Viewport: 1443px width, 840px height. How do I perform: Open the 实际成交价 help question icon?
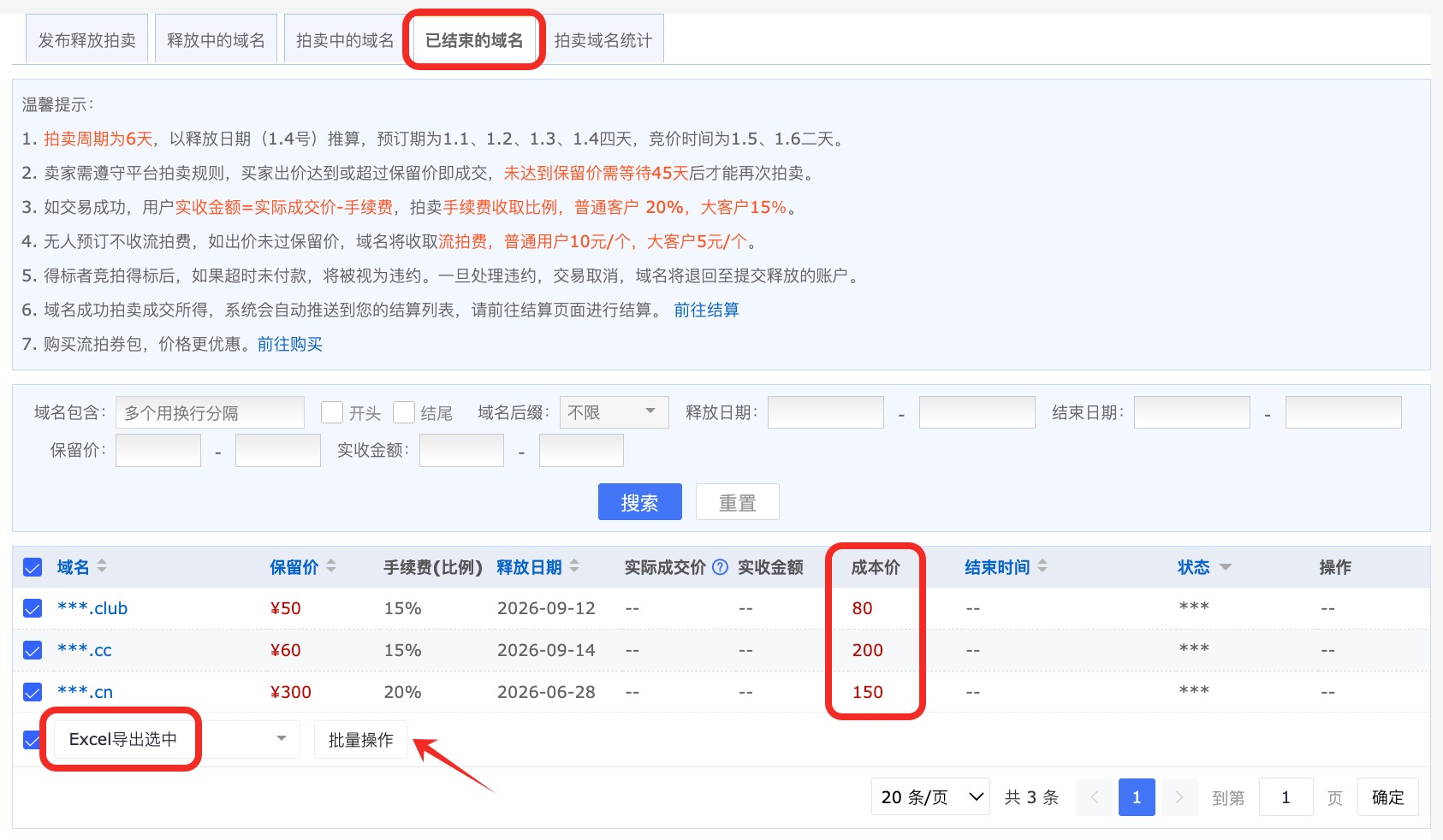[x=720, y=567]
